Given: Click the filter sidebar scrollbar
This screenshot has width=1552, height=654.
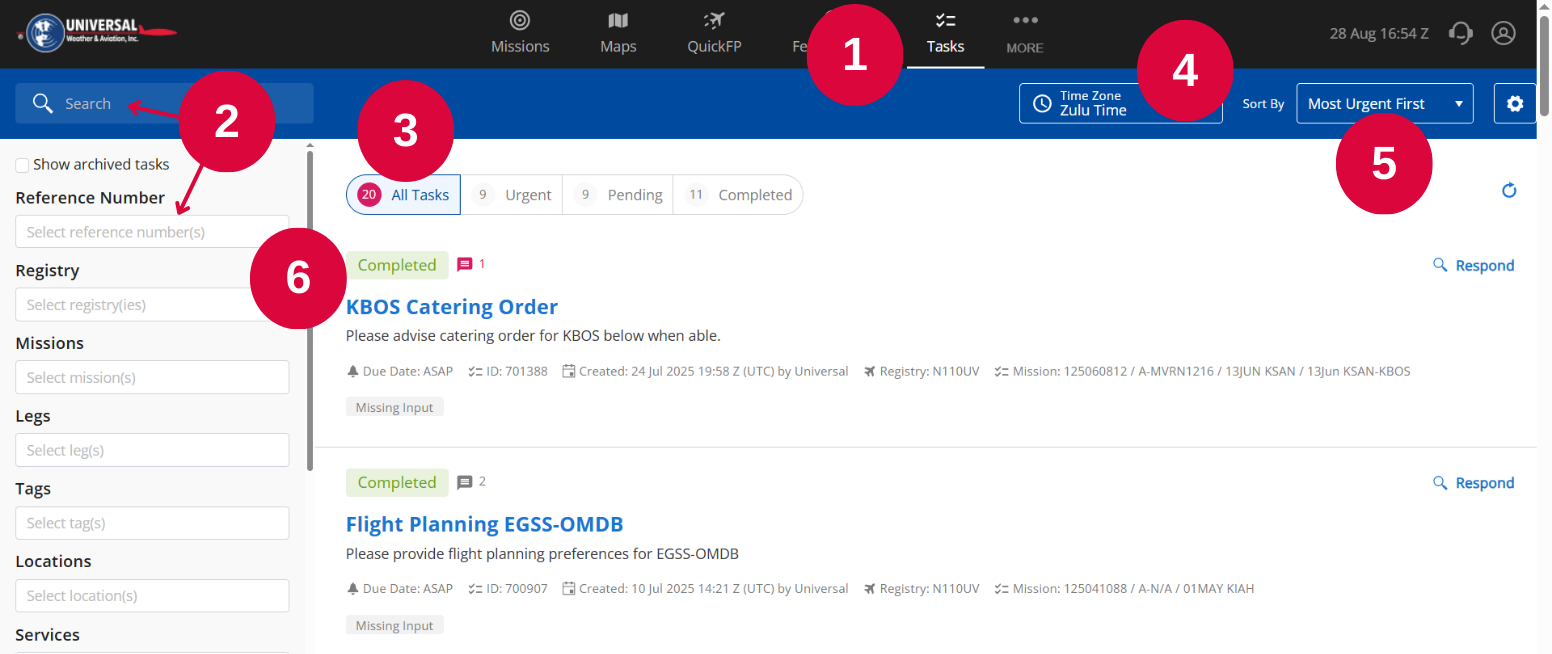Looking at the screenshot, I should [310, 310].
